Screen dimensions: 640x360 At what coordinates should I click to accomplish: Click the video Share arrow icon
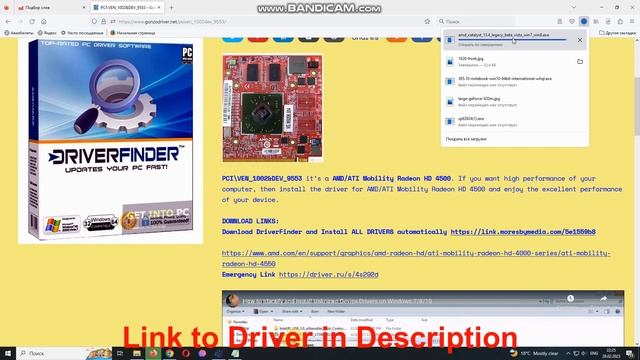coord(603,299)
